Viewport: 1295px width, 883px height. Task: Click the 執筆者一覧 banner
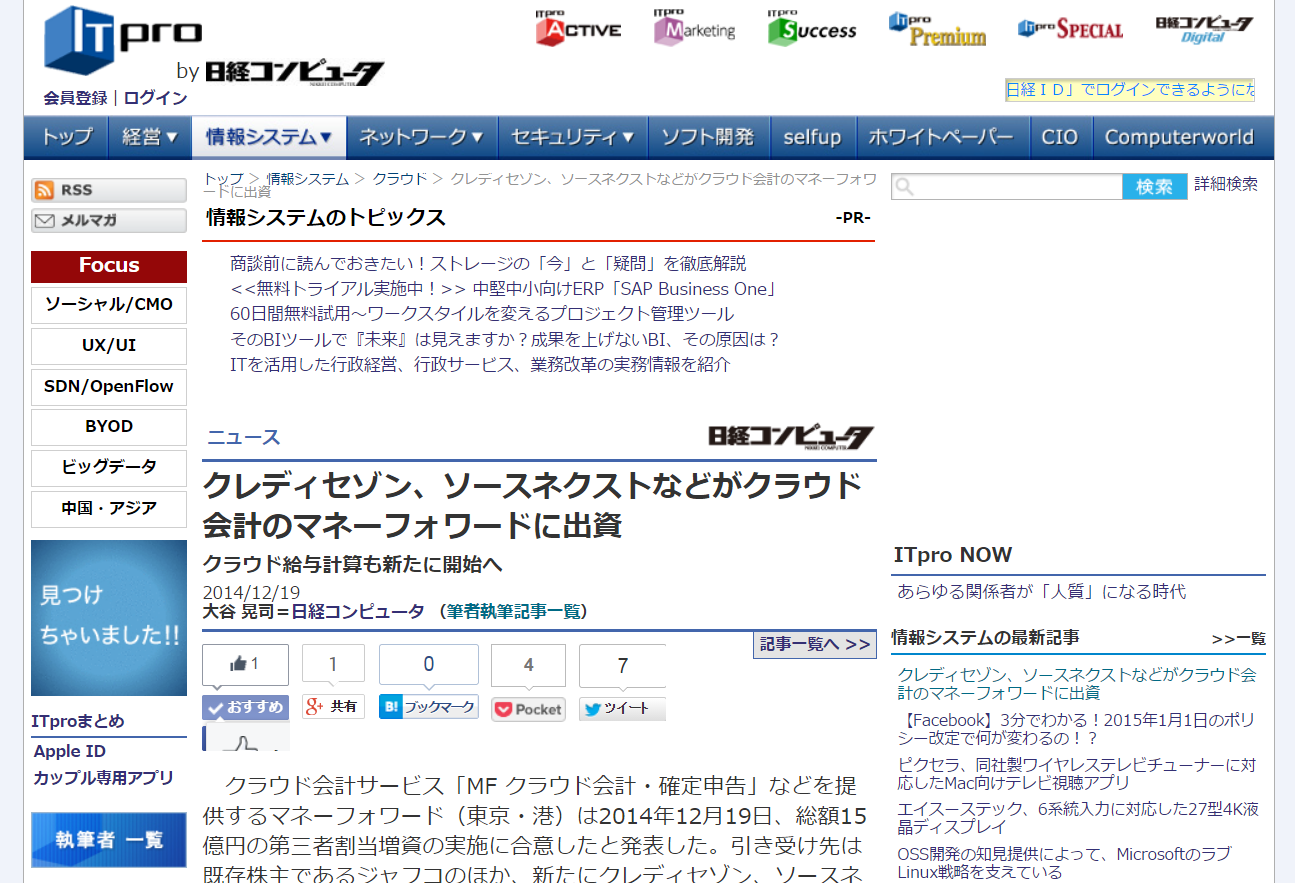pos(109,840)
